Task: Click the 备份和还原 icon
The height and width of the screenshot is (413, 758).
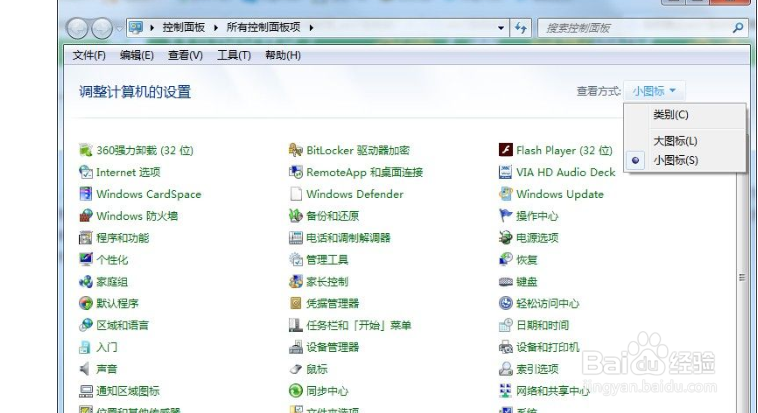Action: click(x=295, y=216)
